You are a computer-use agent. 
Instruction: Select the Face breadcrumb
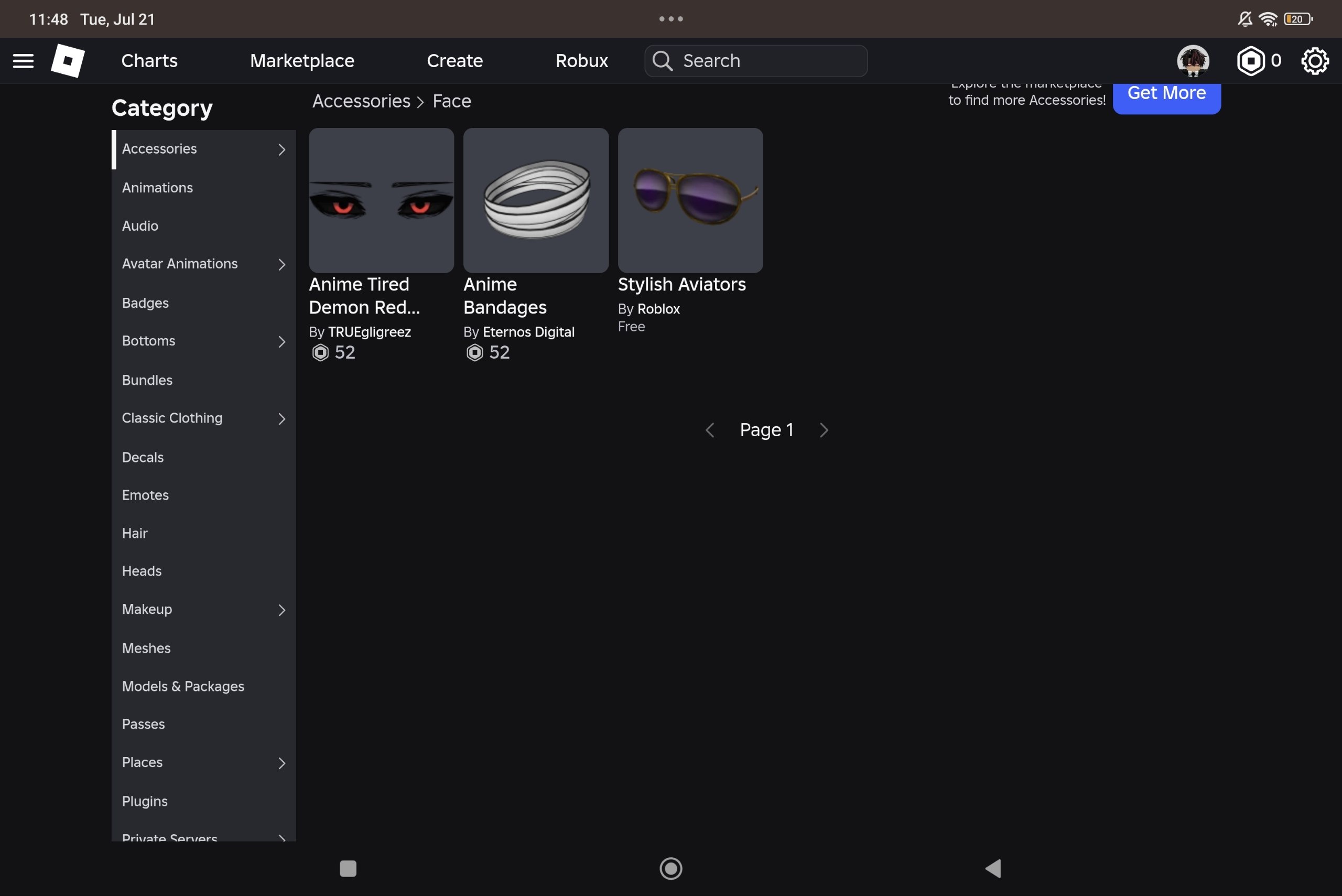[452, 101]
